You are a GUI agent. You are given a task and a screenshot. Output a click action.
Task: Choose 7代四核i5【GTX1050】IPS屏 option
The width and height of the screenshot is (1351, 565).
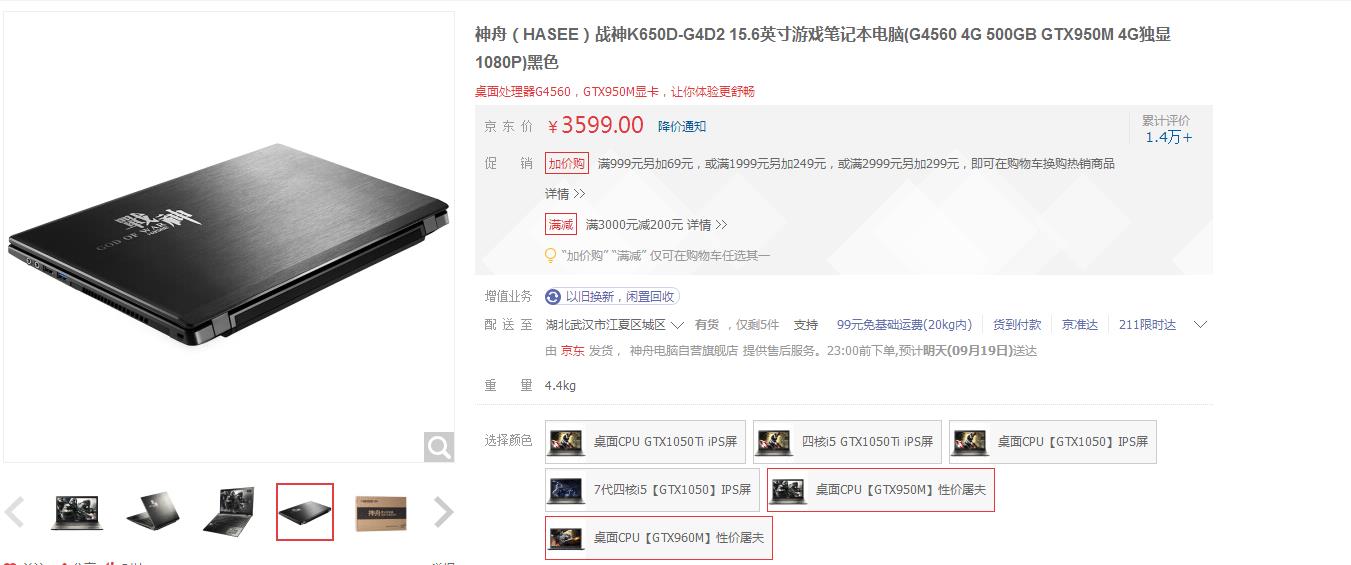click(x=652, y=490)
